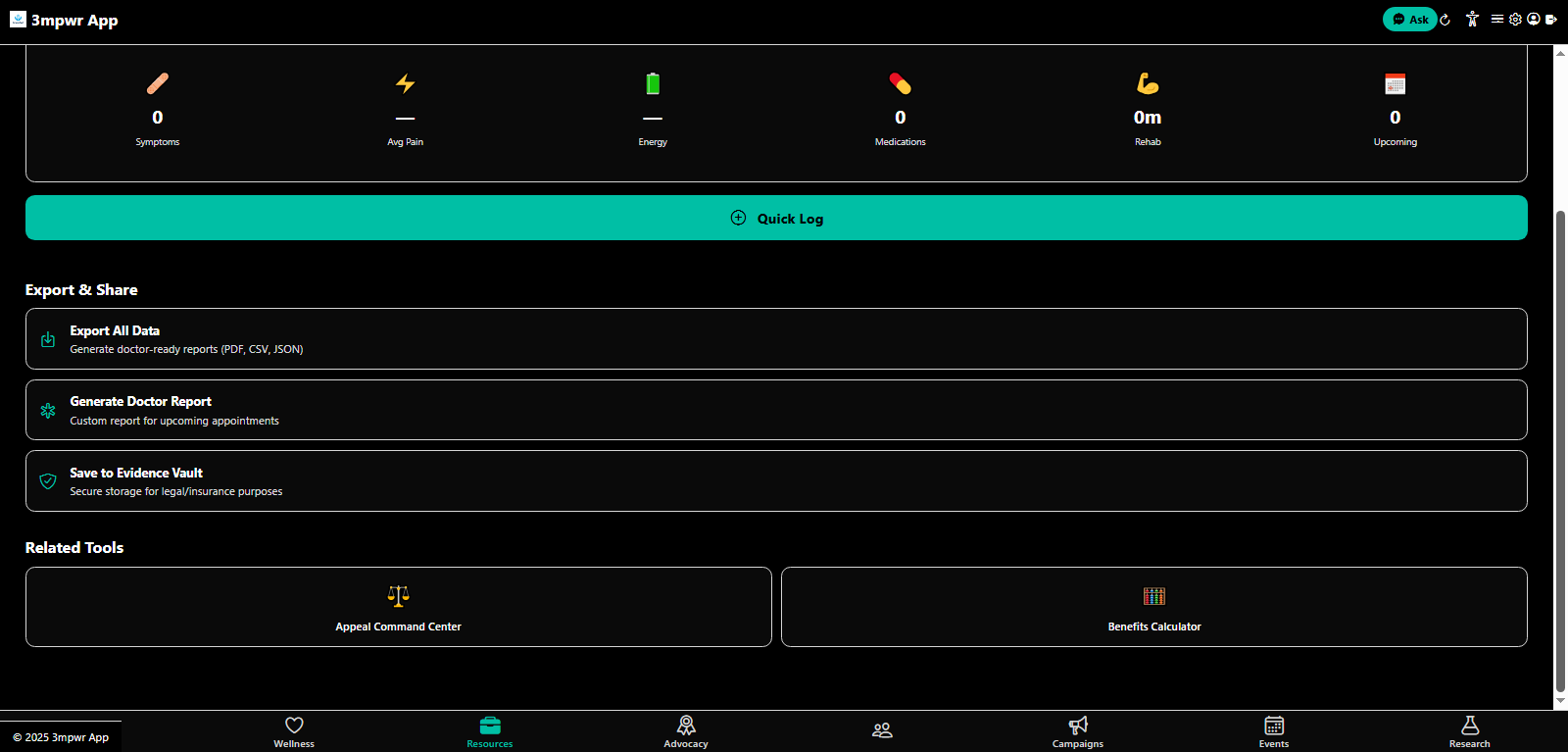Click the "3mpwr App" header title

[x=74, y=21]
